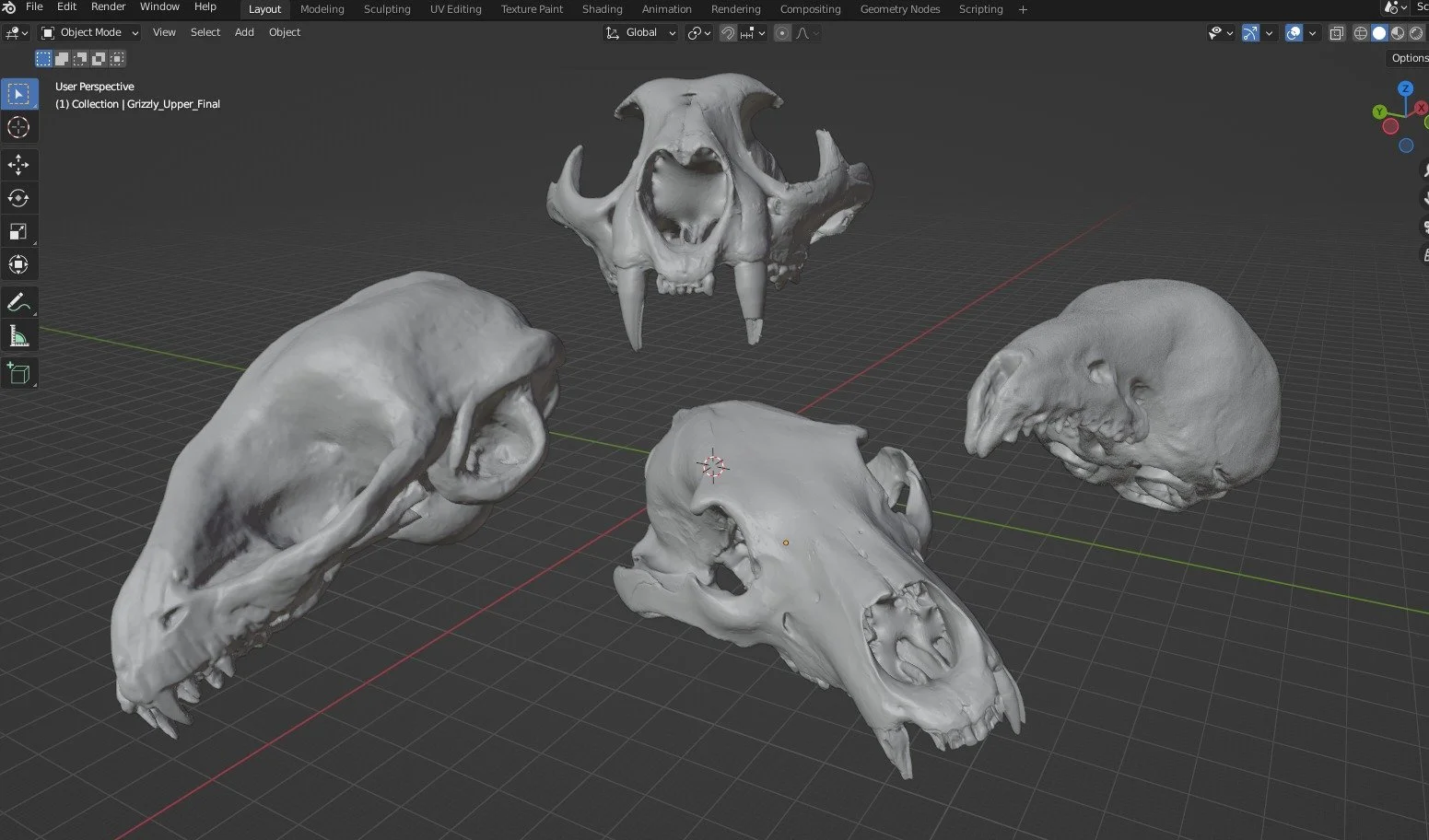This screenshot has height=840, width=1429.
Task: Switch to Animation workspace tab
Action: click(667, 9)
